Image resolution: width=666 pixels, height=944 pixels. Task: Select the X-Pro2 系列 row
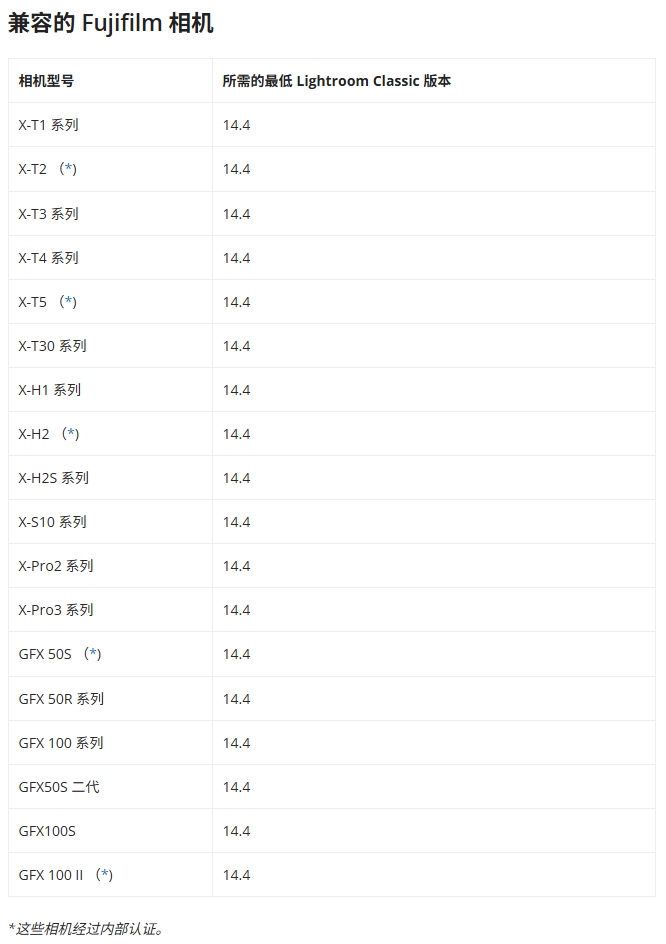332,566
